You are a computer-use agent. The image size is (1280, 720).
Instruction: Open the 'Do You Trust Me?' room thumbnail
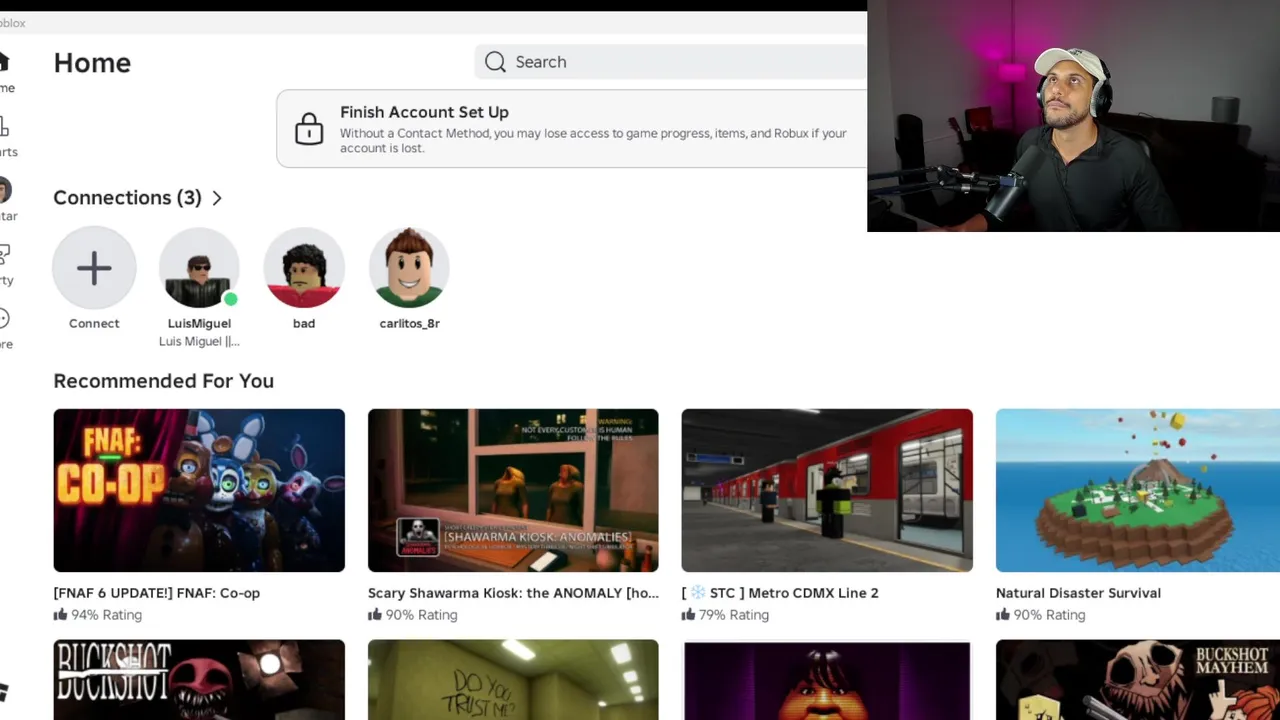click(513, 680)
